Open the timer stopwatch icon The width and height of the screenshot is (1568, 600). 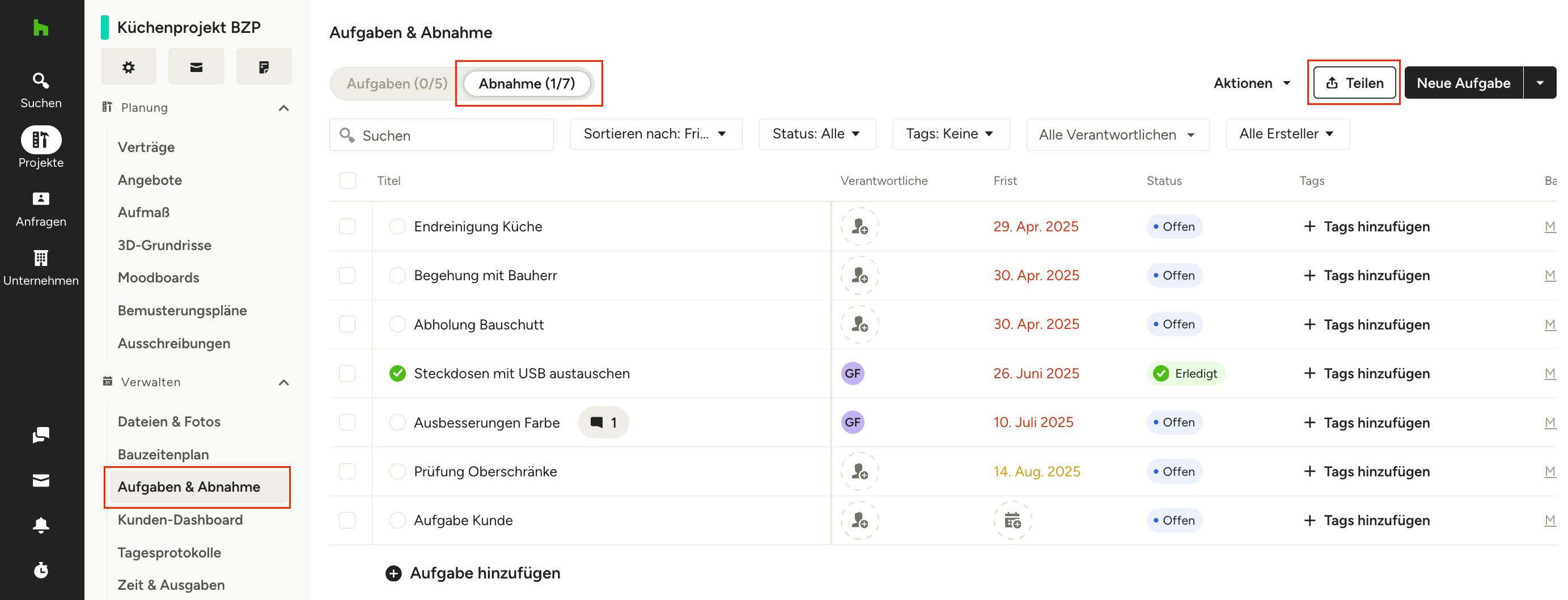(41, 570)
